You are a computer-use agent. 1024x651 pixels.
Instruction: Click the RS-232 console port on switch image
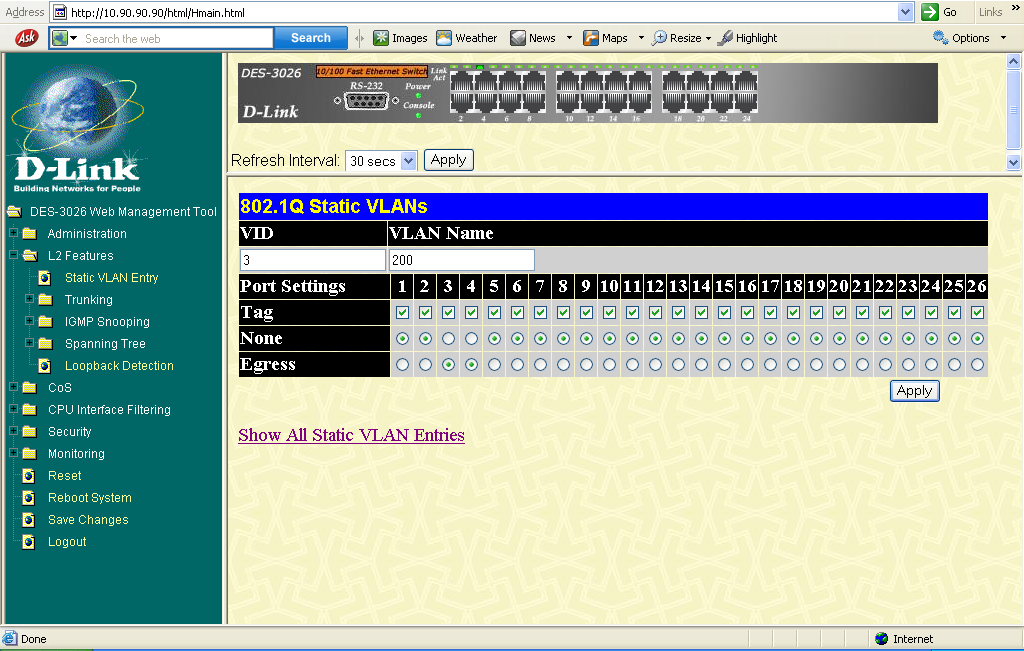click(366, 101)
